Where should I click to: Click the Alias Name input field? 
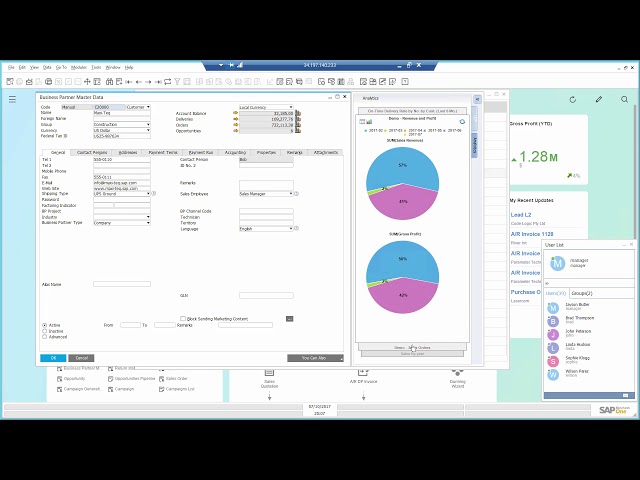click(x=122, y=284)
